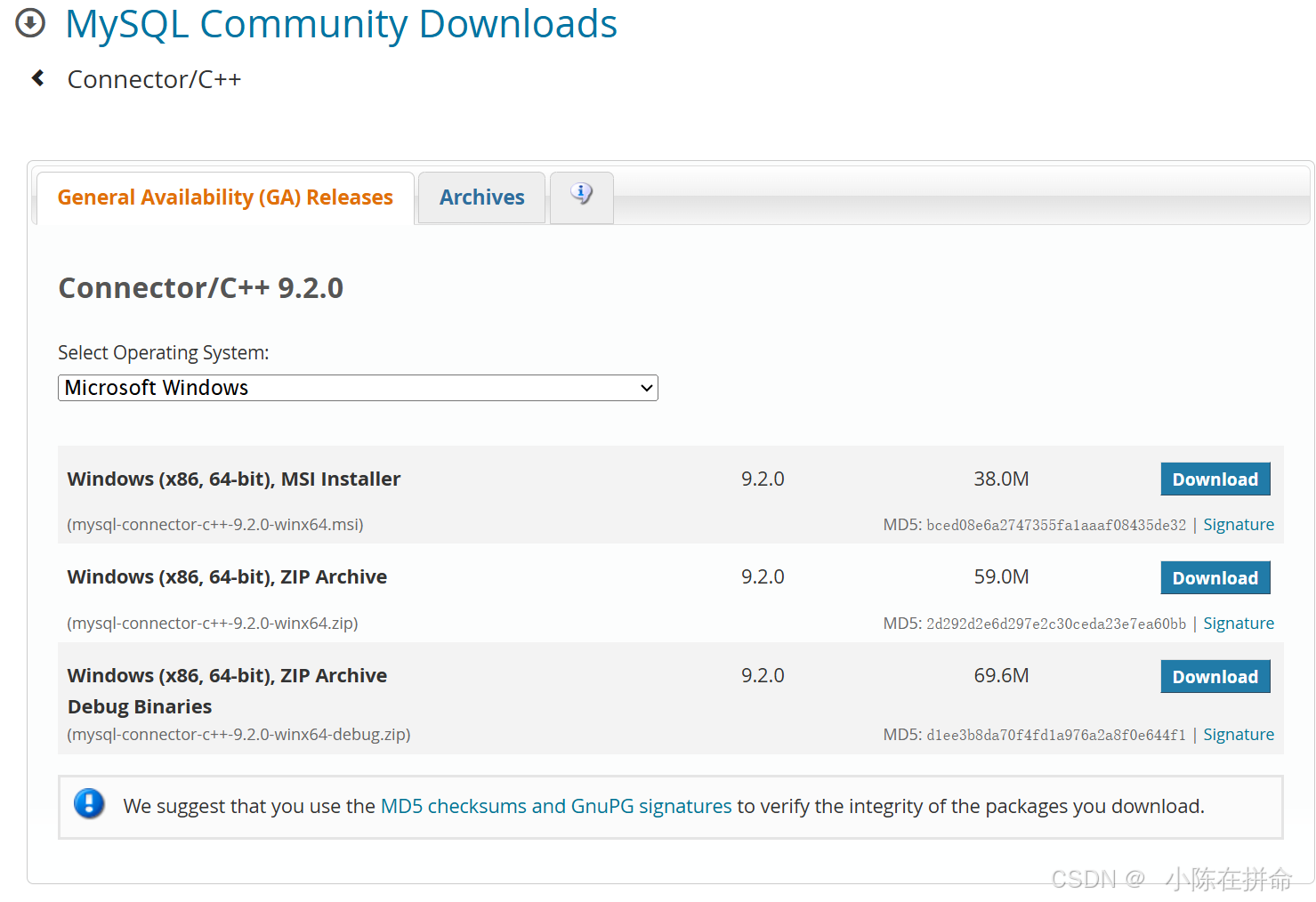Open Signature link for the winx64.msi file

pyautogui.click(x=1239, y=525)
